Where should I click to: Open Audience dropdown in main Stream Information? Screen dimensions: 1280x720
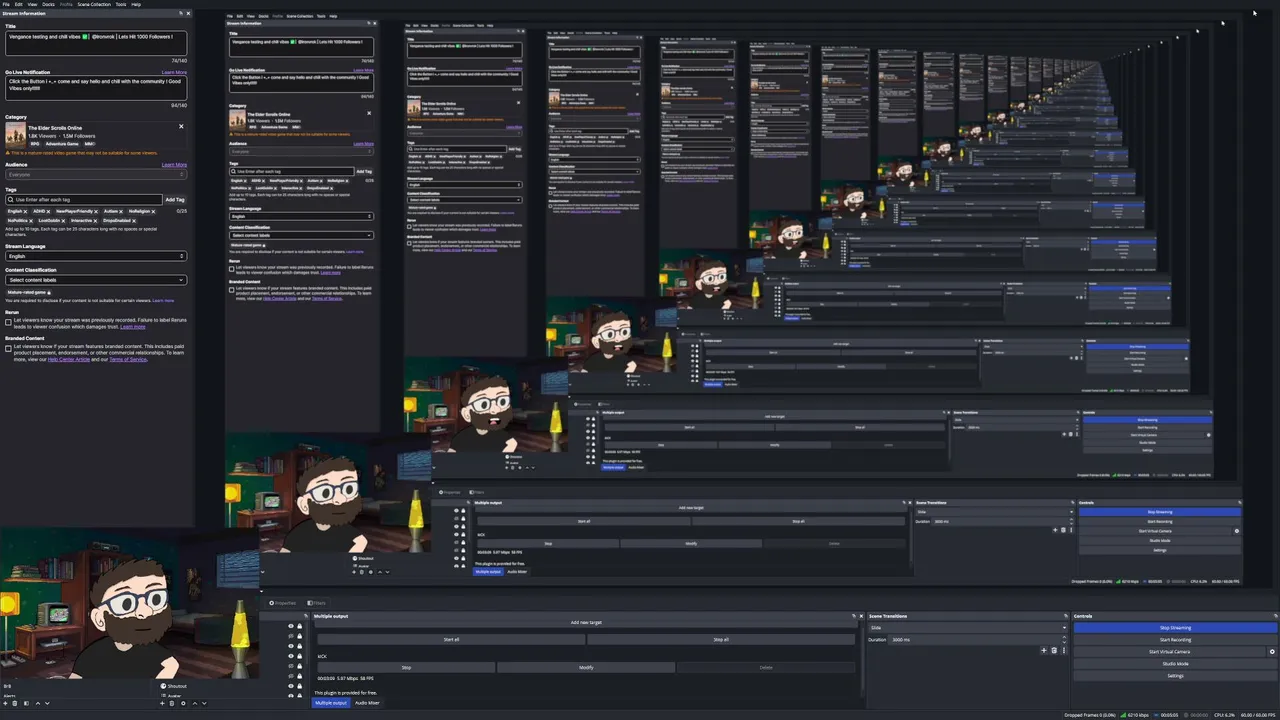coord(96,174)
